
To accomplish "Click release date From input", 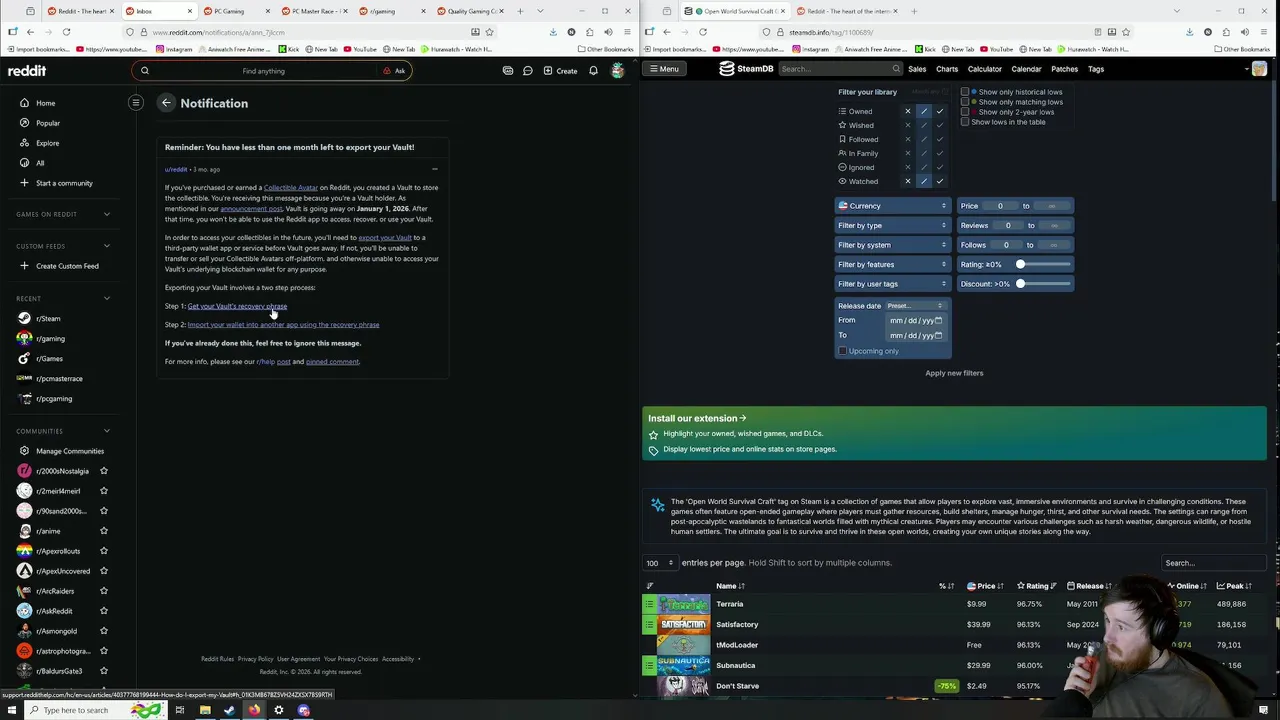I will coord(916,320).
